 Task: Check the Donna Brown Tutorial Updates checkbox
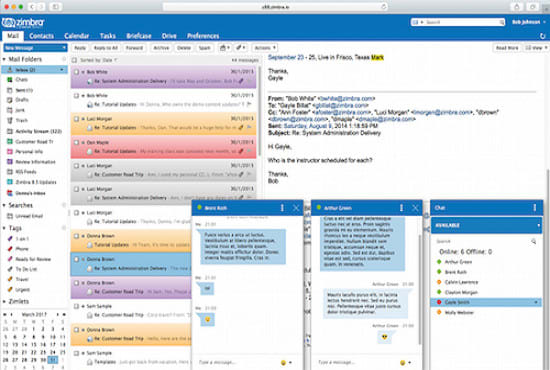tap(76, 236)
